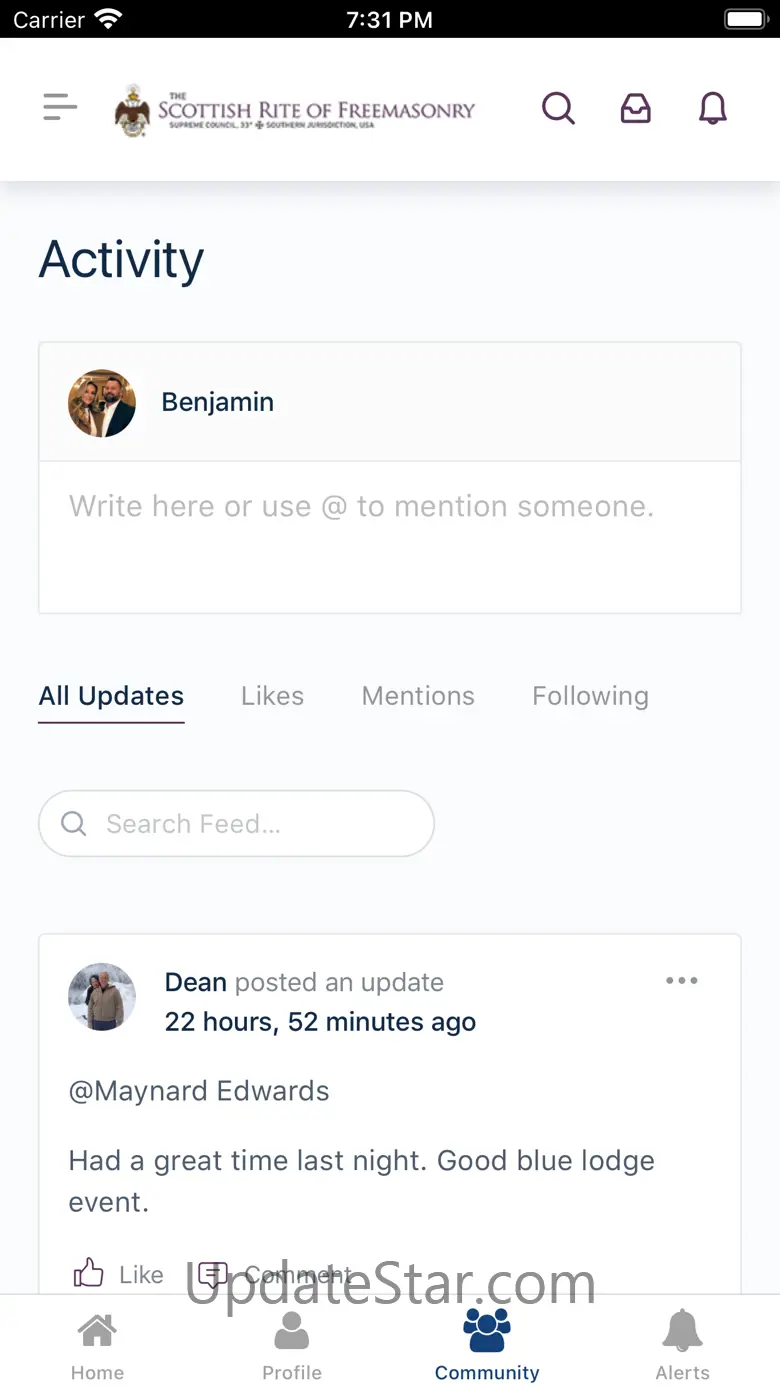Focus the write update text box

point(390,536)
